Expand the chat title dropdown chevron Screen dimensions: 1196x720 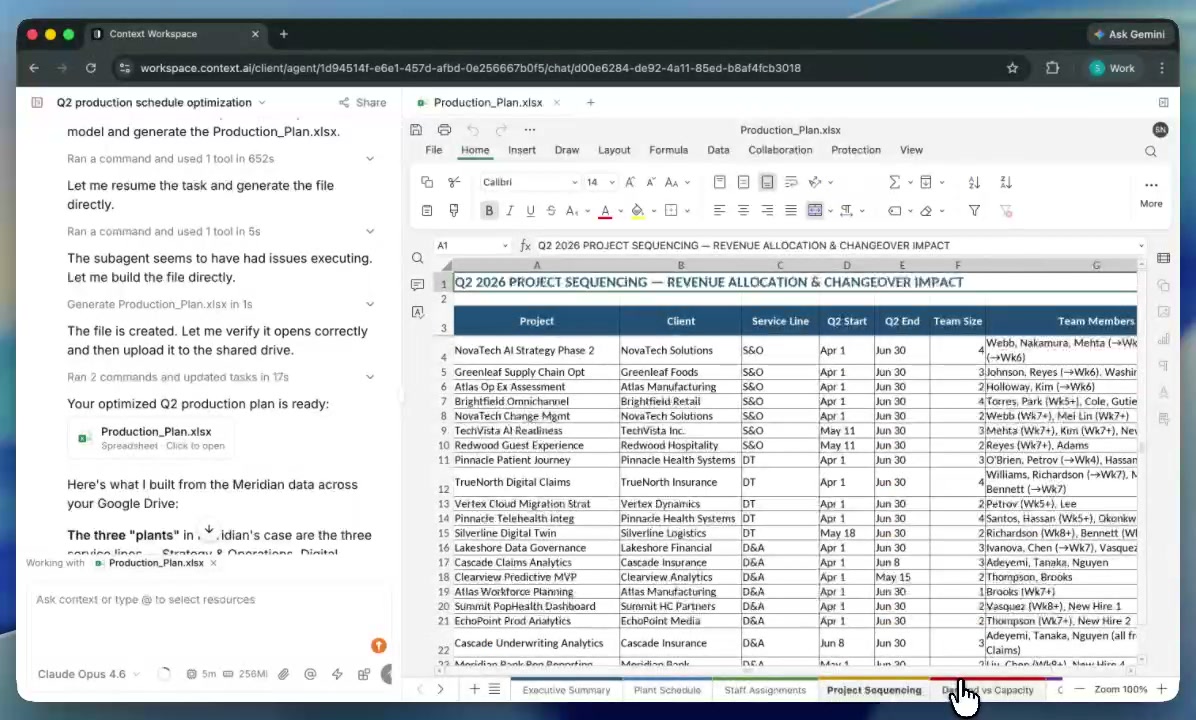pos(262,102)
